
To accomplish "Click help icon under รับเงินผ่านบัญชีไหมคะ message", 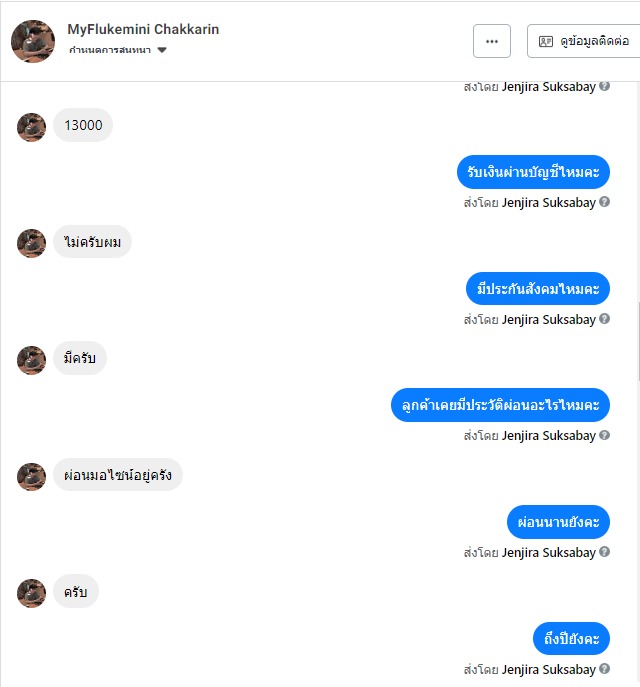I will coord(605,202).
